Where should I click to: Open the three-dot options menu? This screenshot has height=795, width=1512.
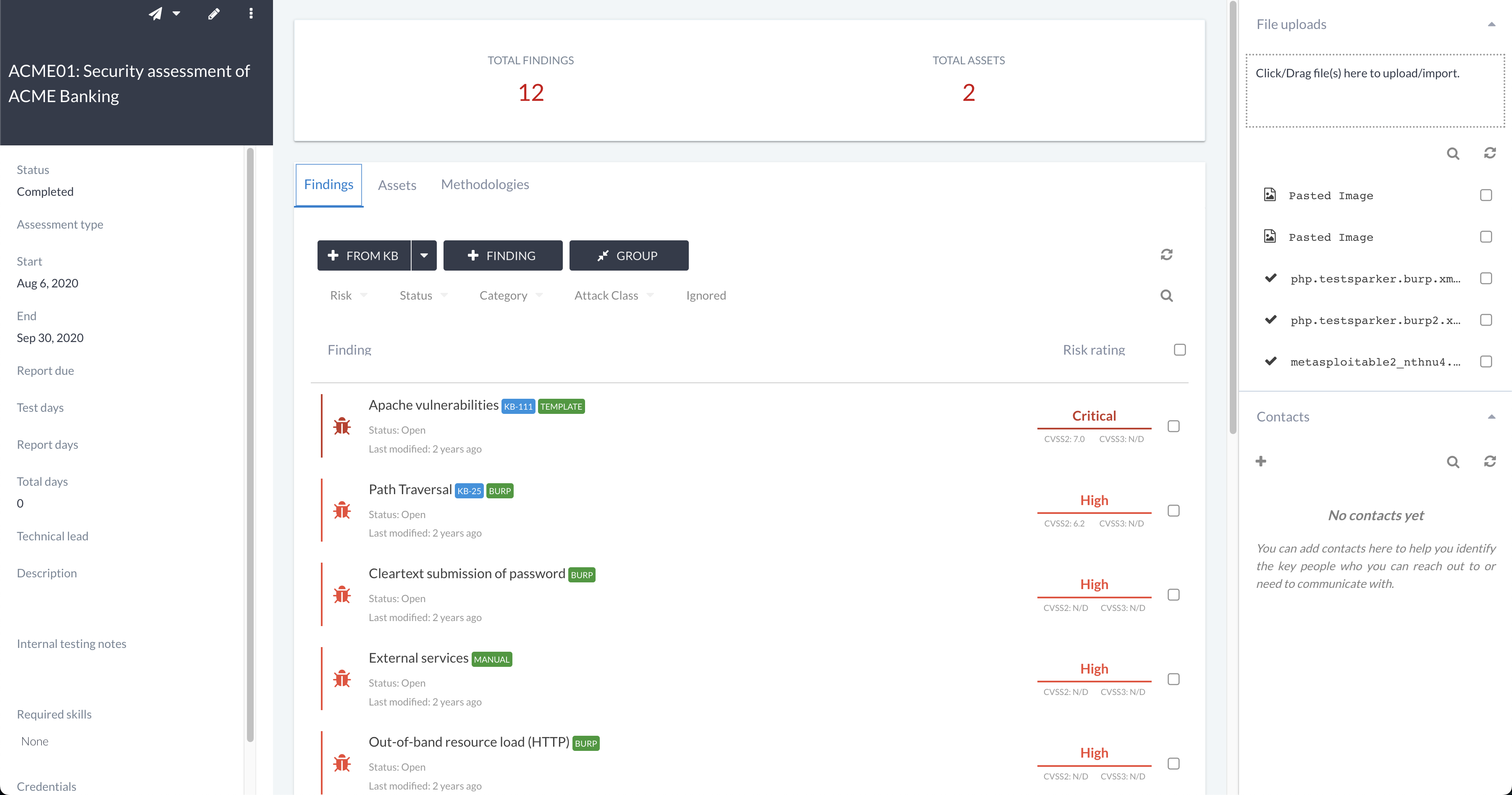click(x=251, y=13)
